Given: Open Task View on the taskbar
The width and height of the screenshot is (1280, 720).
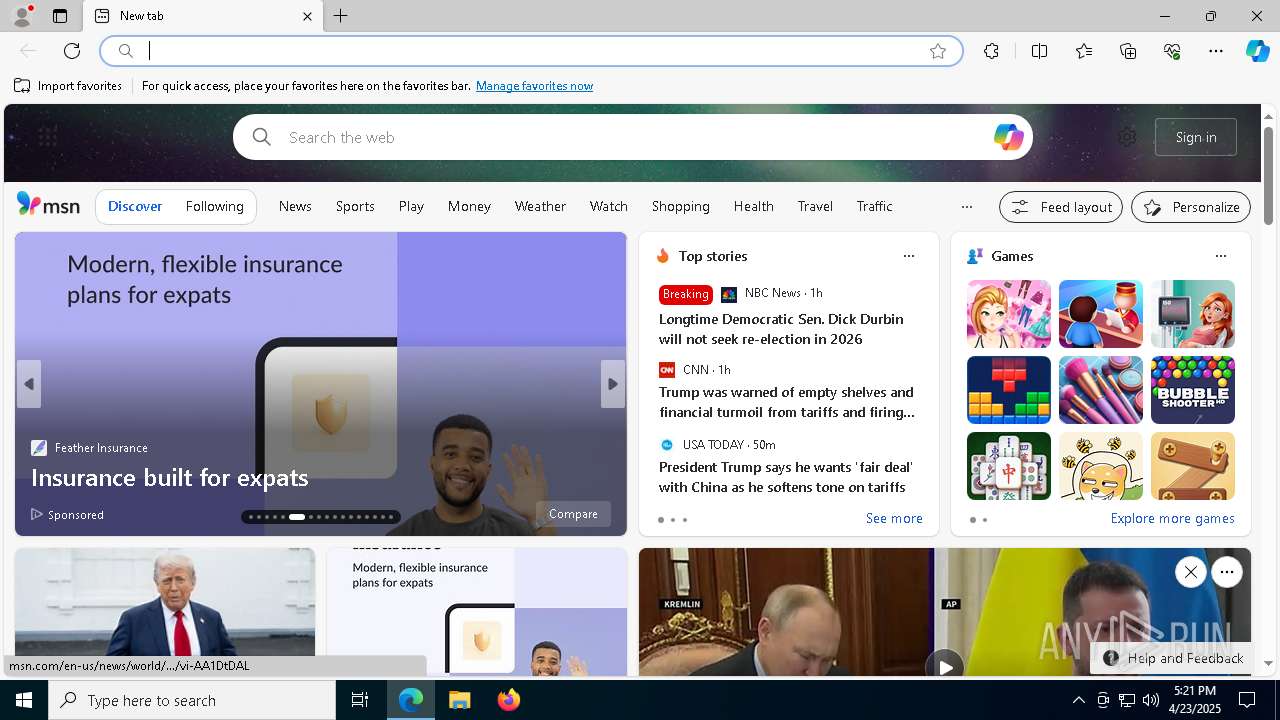Looking at the screenshot, I should (360, 700).
